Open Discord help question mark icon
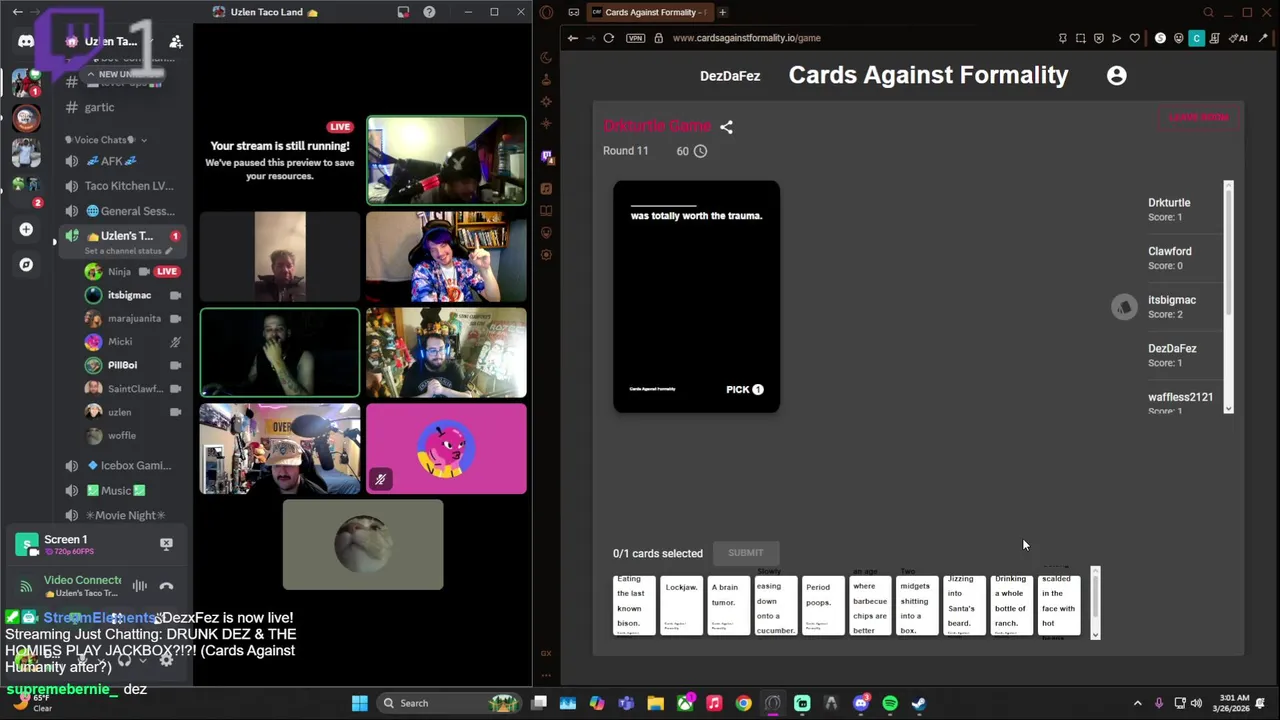 click(x=429, y=12)
